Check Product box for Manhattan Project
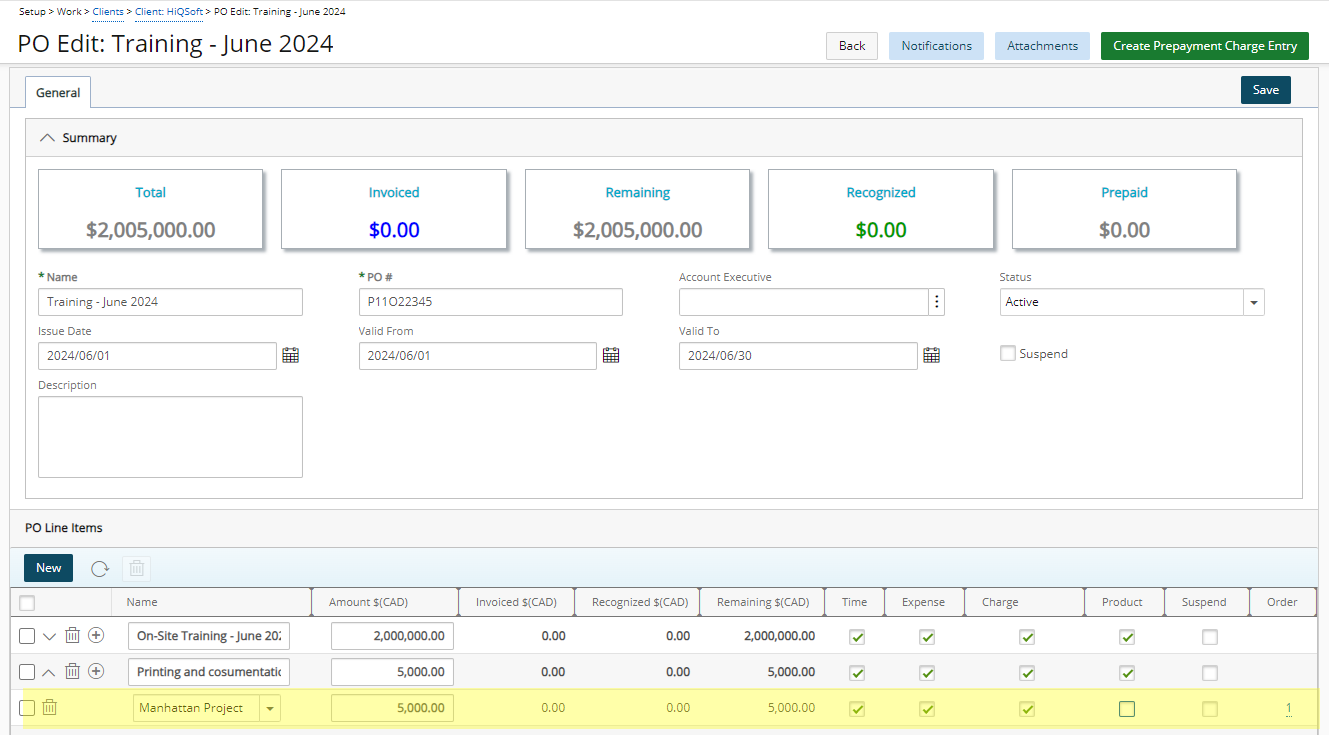This screenshot has height=735, width=1329. [1127, 709]
